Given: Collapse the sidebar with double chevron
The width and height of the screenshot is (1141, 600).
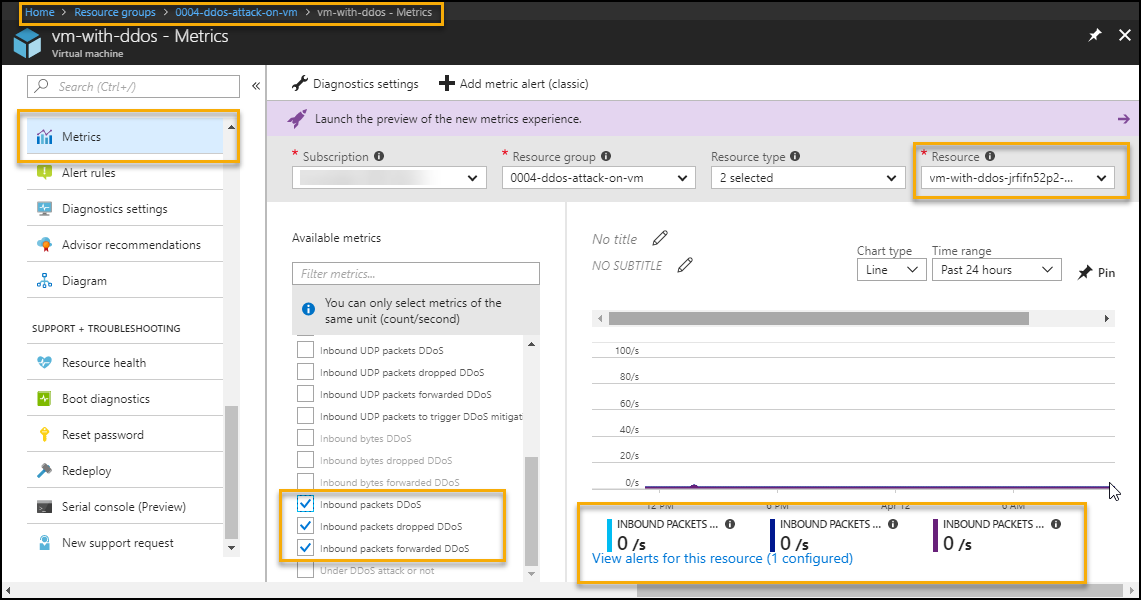Looking at the screenshot, I should (x=256, y=86).
